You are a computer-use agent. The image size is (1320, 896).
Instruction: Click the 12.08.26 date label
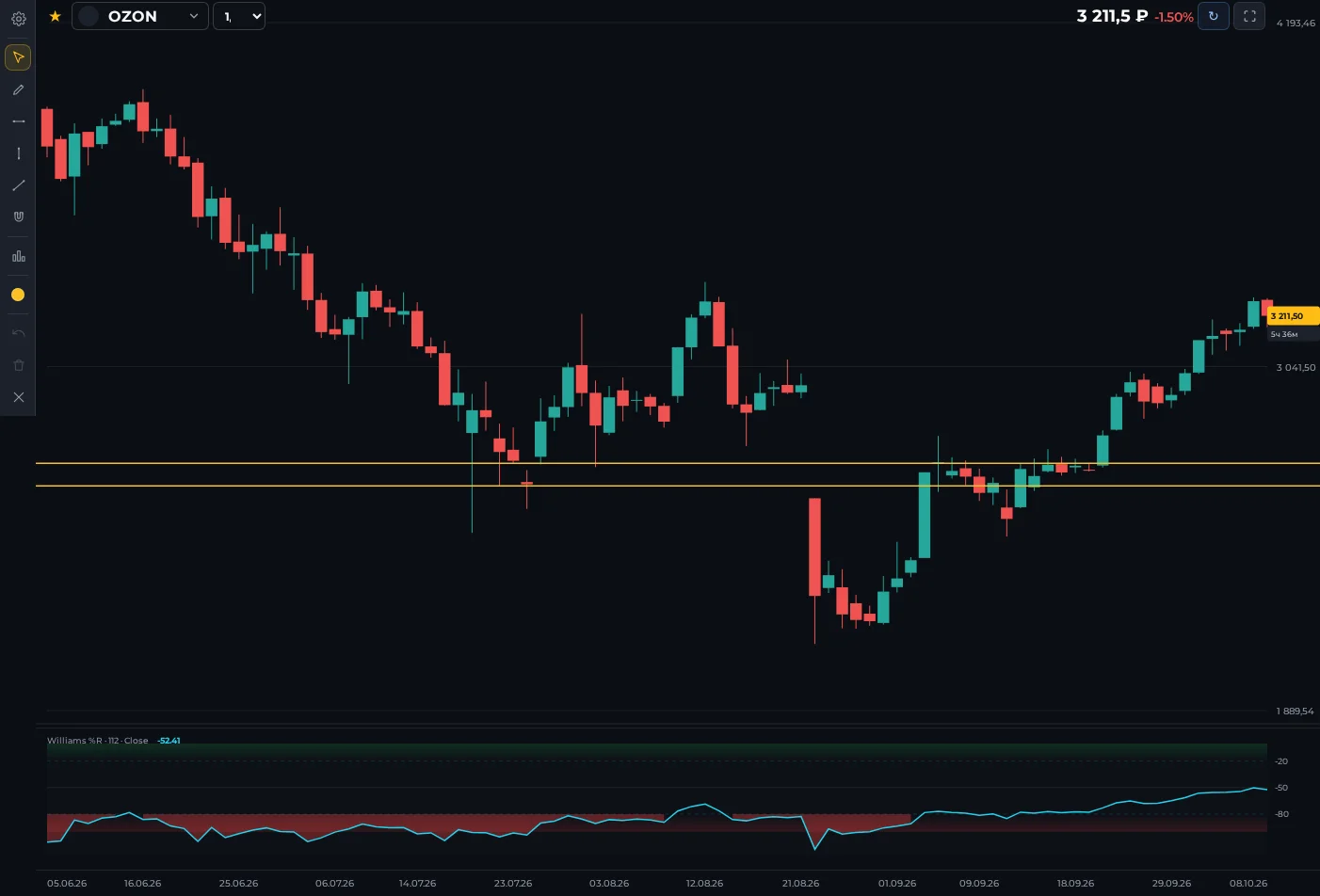(704, 883)
